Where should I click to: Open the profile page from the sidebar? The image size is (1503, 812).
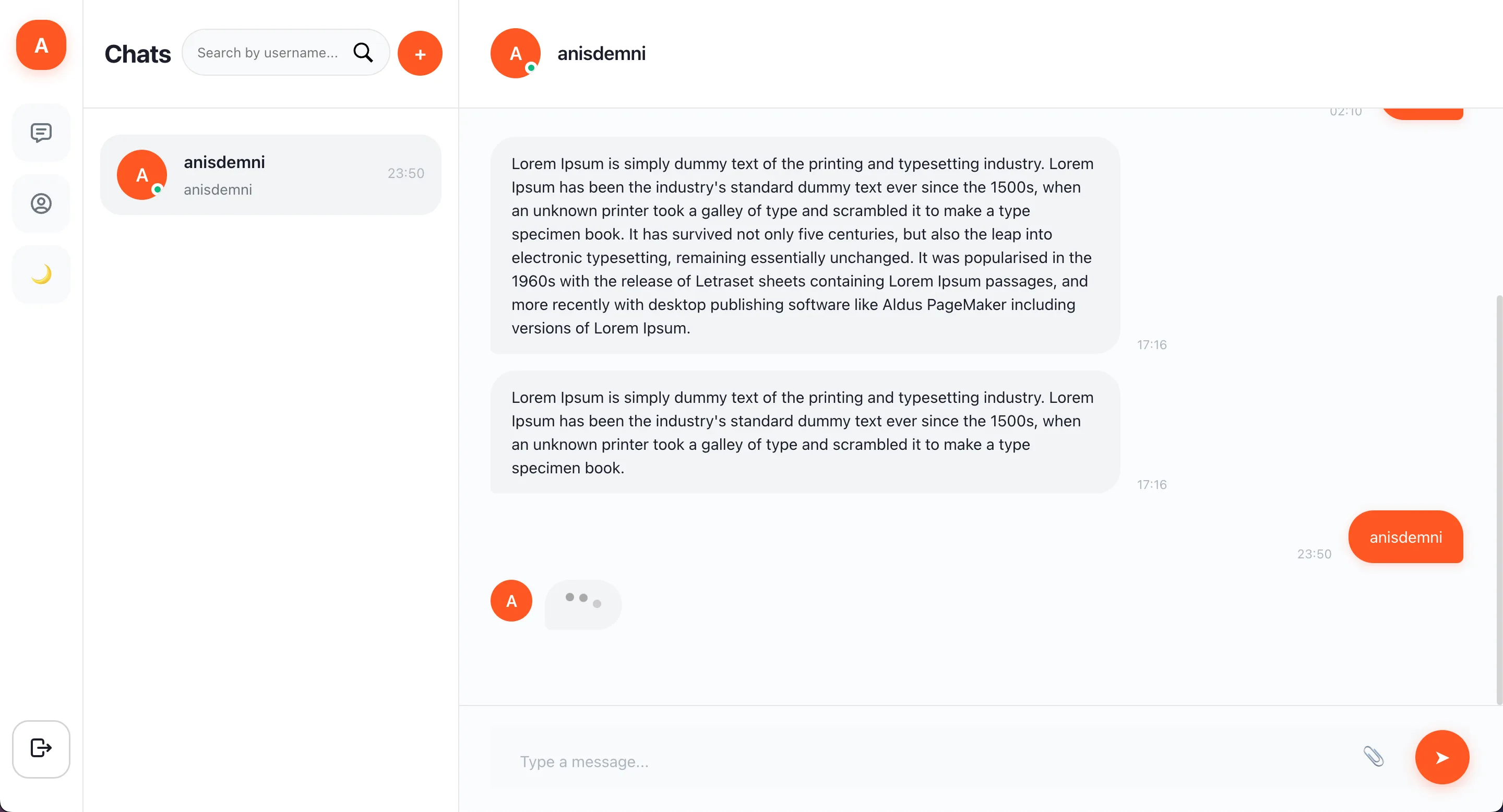[x=41, y=204]
